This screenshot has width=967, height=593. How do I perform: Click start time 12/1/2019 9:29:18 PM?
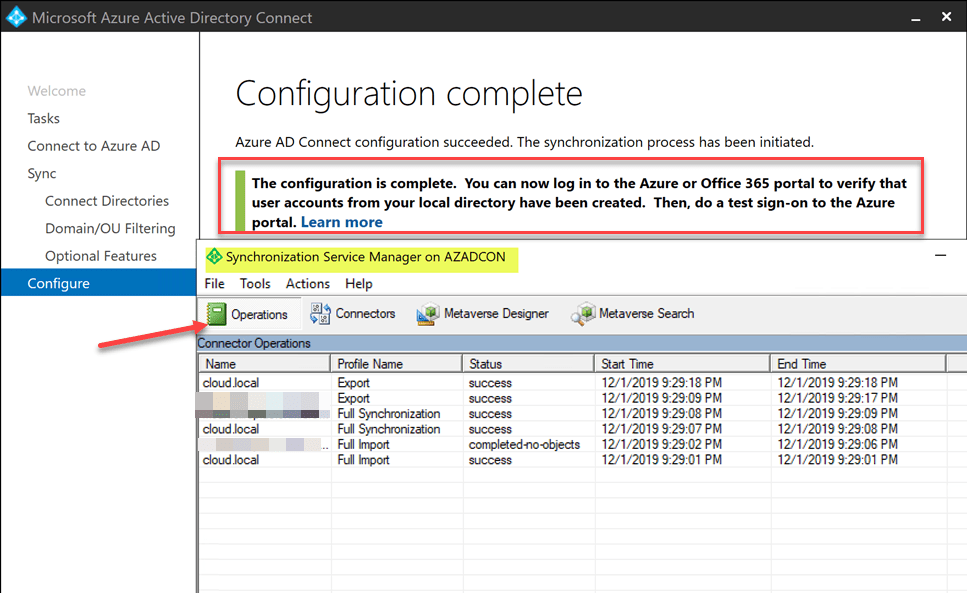click(x=662, y=383)
